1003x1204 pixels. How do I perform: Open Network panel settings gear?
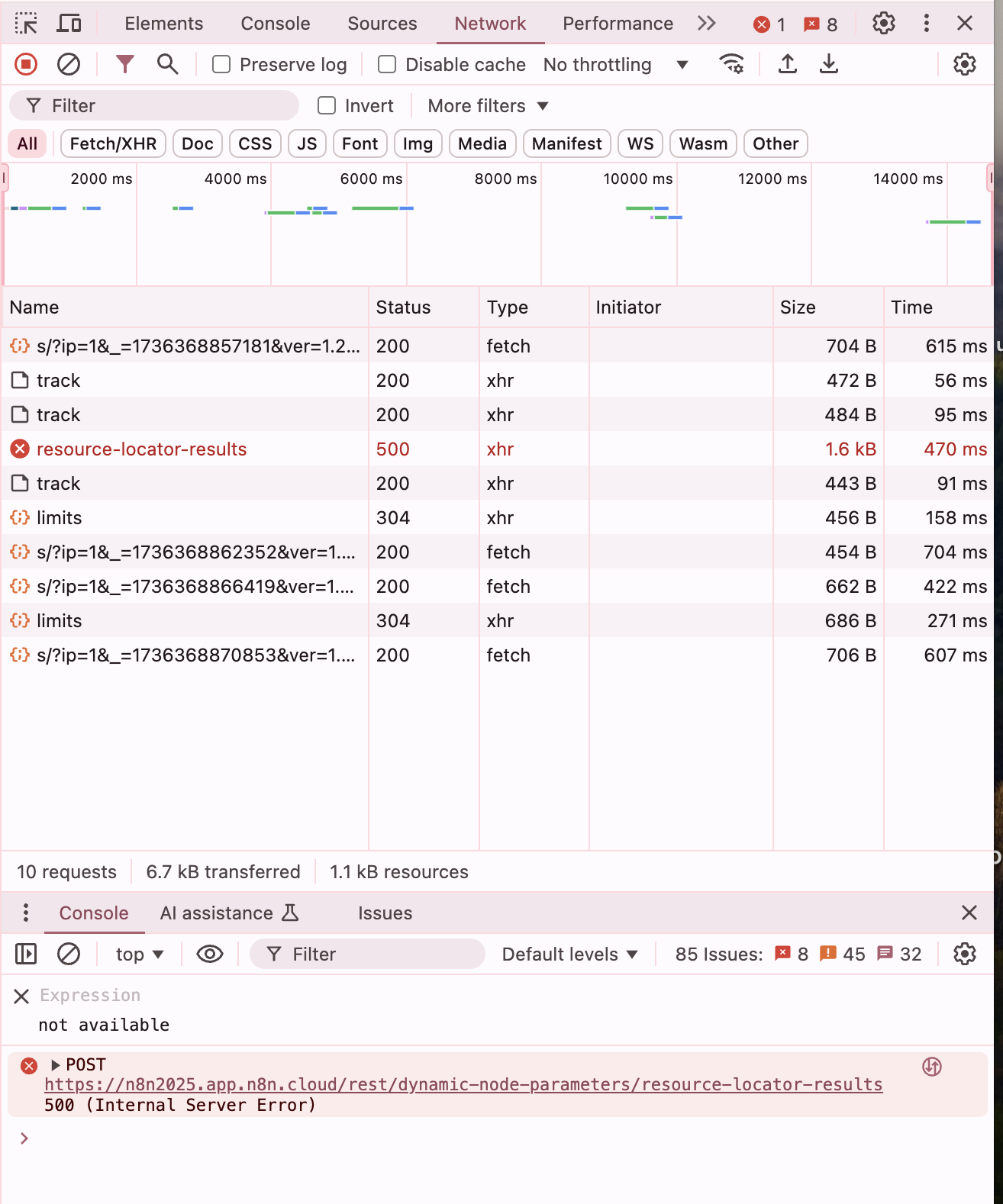[x=965, y=65]
